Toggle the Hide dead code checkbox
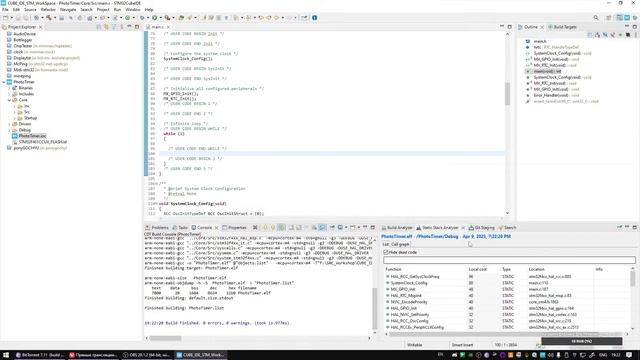Screen dimensions: 640x360 tap(386, 252)
